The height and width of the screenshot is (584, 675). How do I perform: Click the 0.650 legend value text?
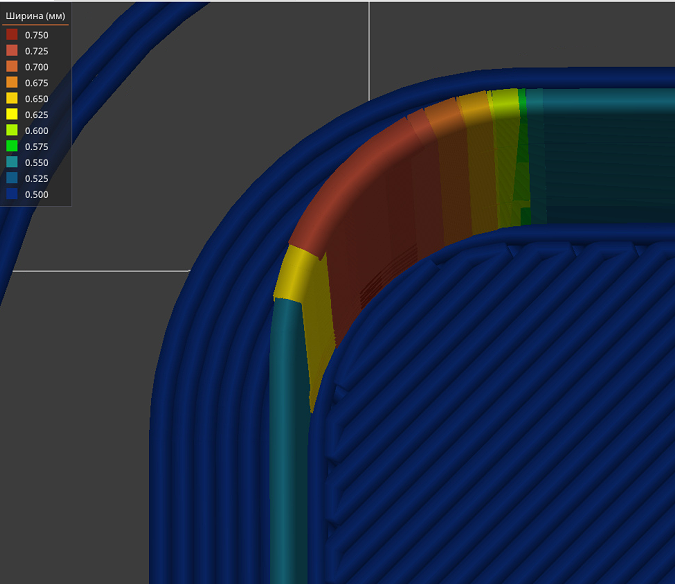point(37,99)
